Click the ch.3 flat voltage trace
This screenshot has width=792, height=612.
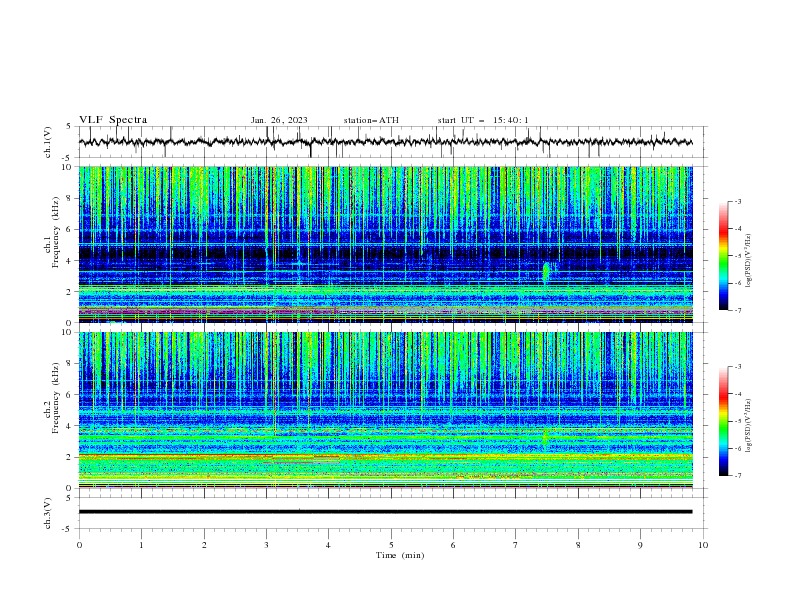pos(385,512)
